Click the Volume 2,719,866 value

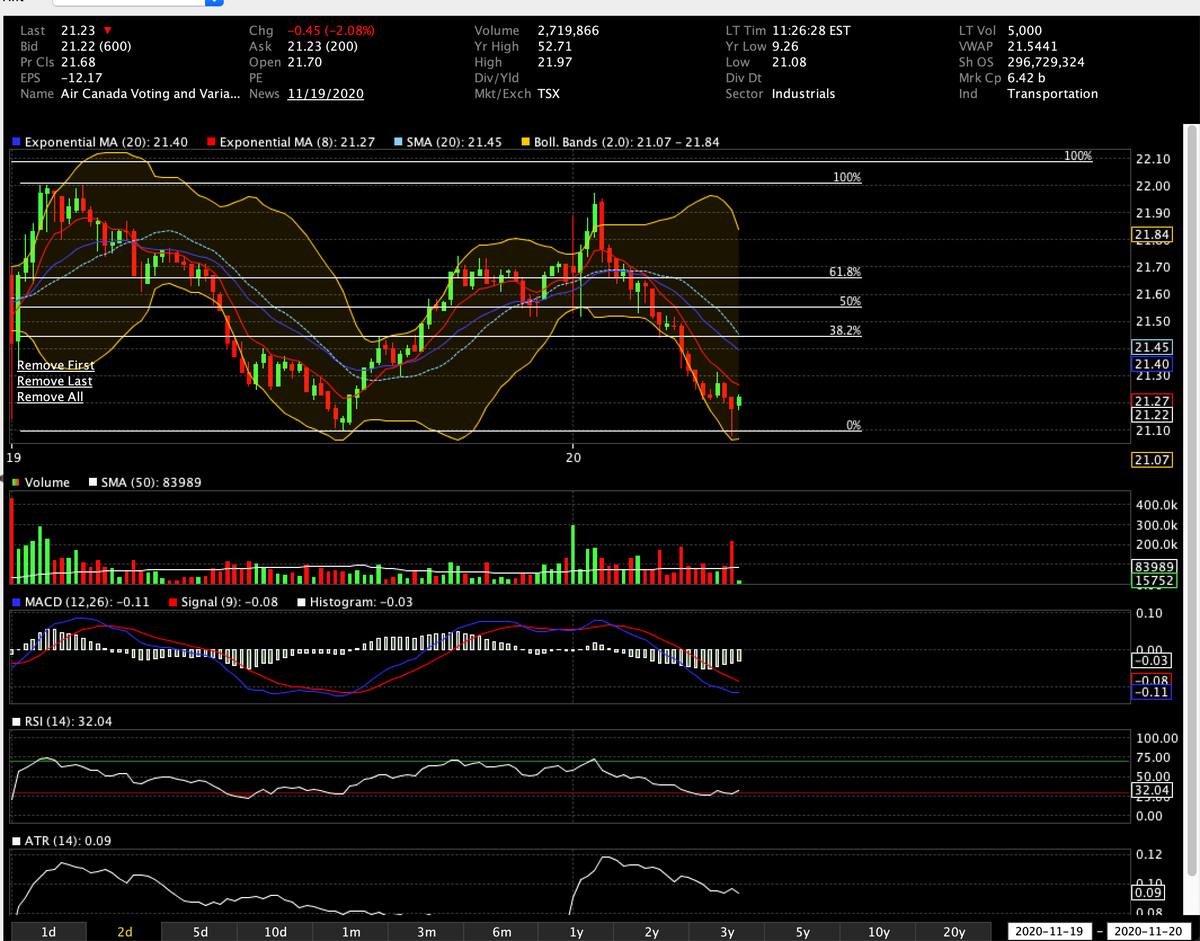(x=568, y=31)
